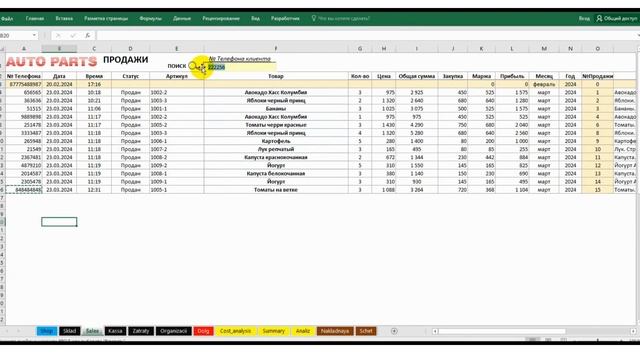Switch to the Analiz sheet tab
The image size is (640, 360).
[x=303, y=331]
